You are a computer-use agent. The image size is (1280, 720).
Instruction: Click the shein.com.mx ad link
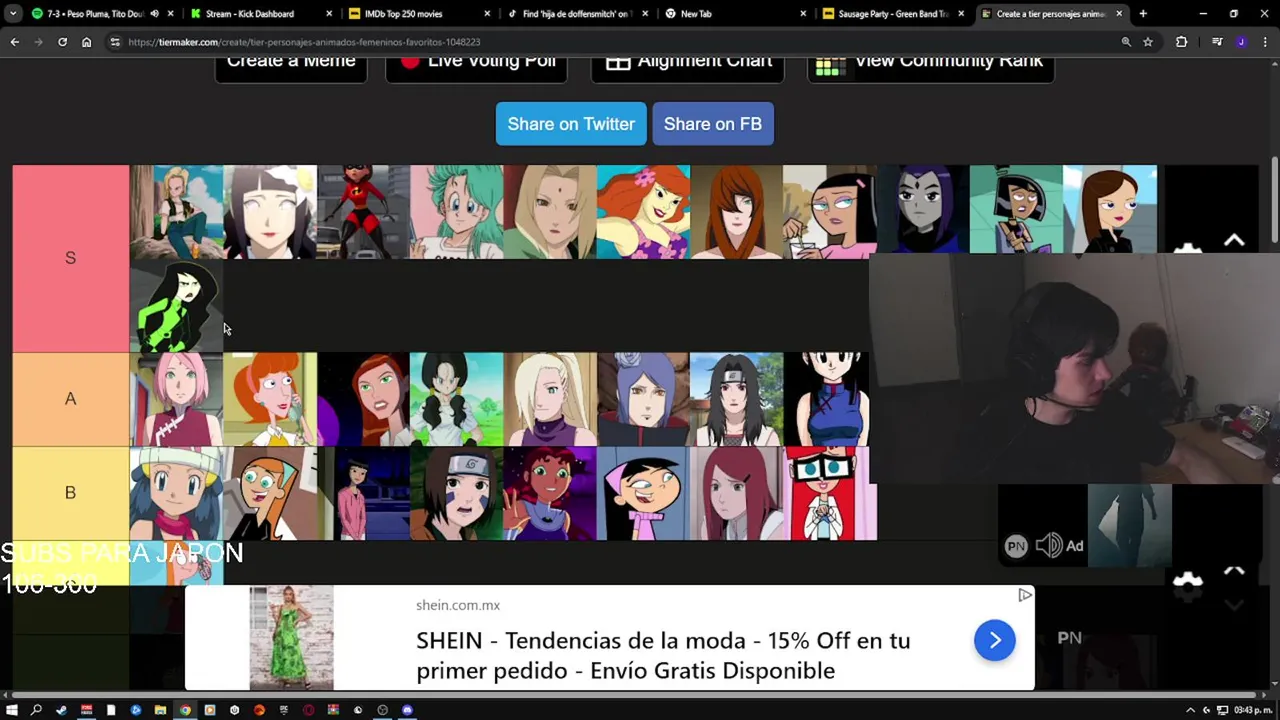click(x=458, y=605)
